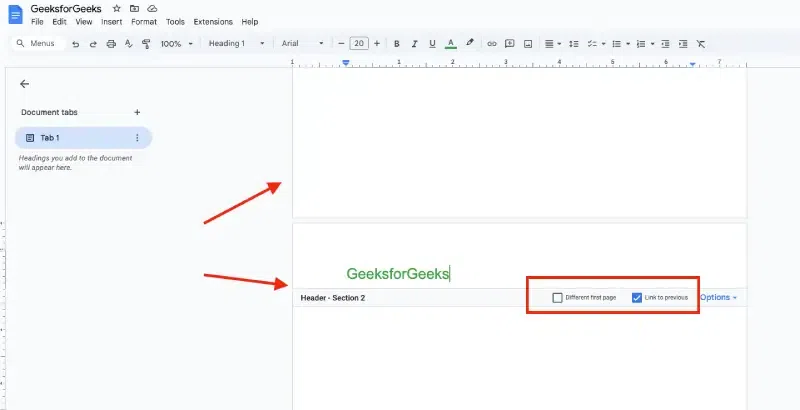Close the document tabs sidebar
Viewport: 800px width, 410px height.
pos(24,84)
